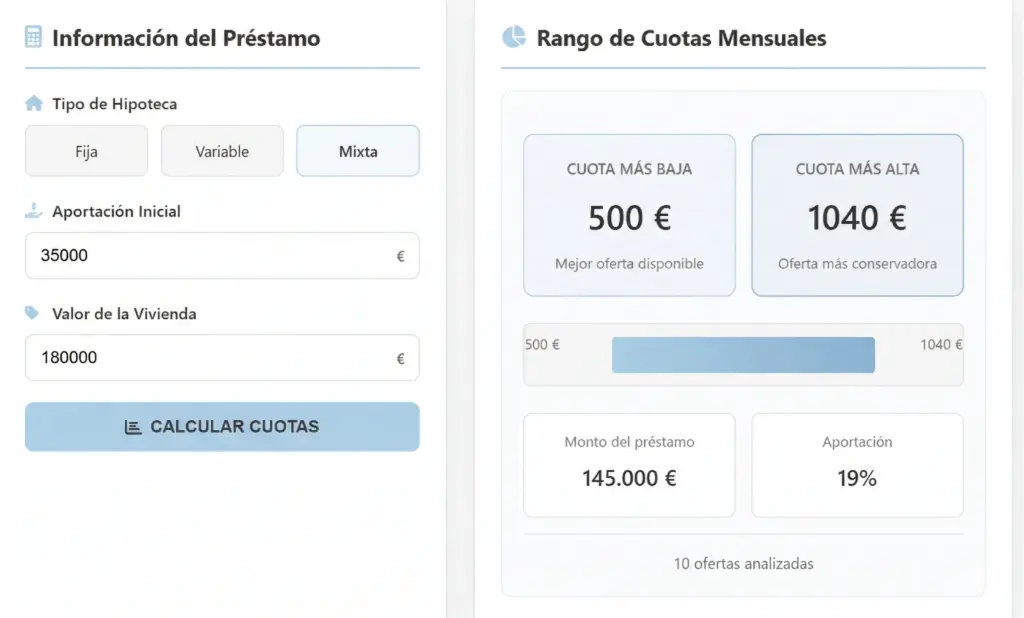Select the Cuota Más Alta card

857,215
